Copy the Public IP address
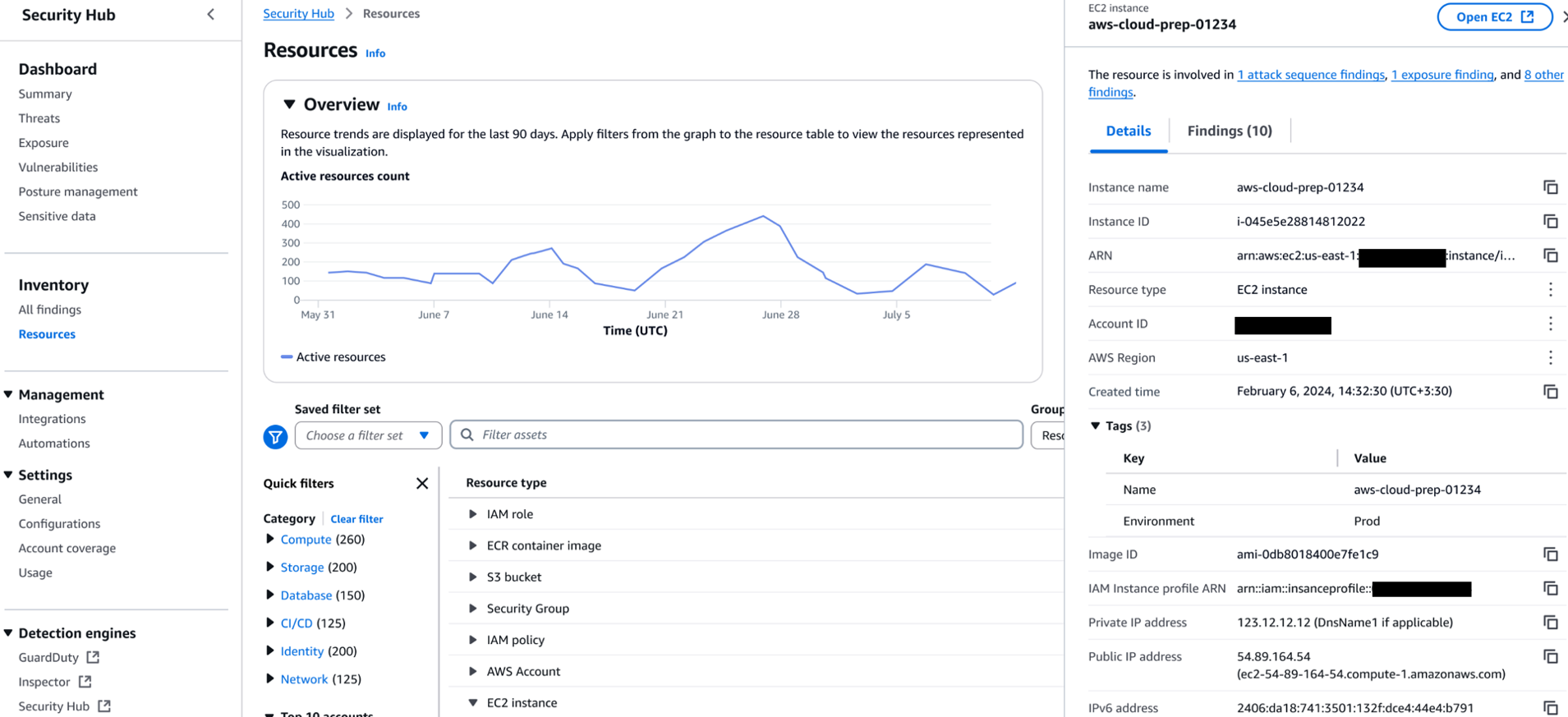Screen dimensions: 1568x717 click(1550, 656)
